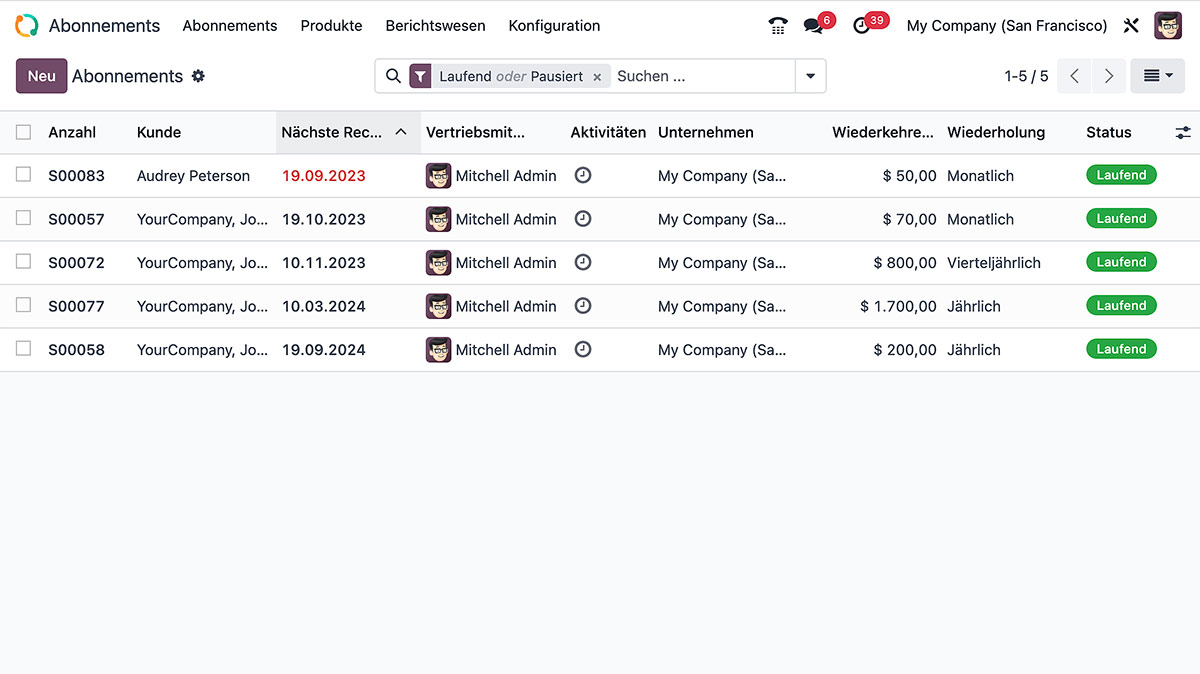Toggle sorting on Nächste Rec column

330,131
